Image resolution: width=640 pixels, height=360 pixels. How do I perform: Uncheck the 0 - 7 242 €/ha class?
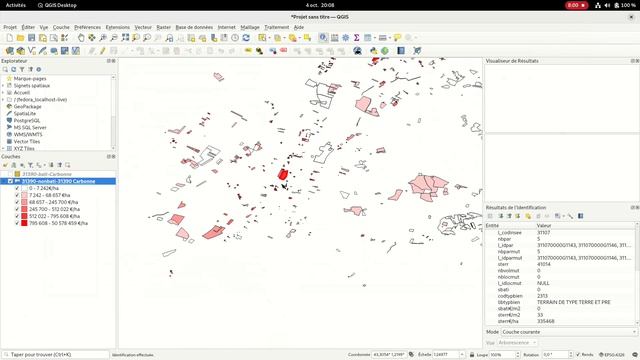tap(17, 188)
